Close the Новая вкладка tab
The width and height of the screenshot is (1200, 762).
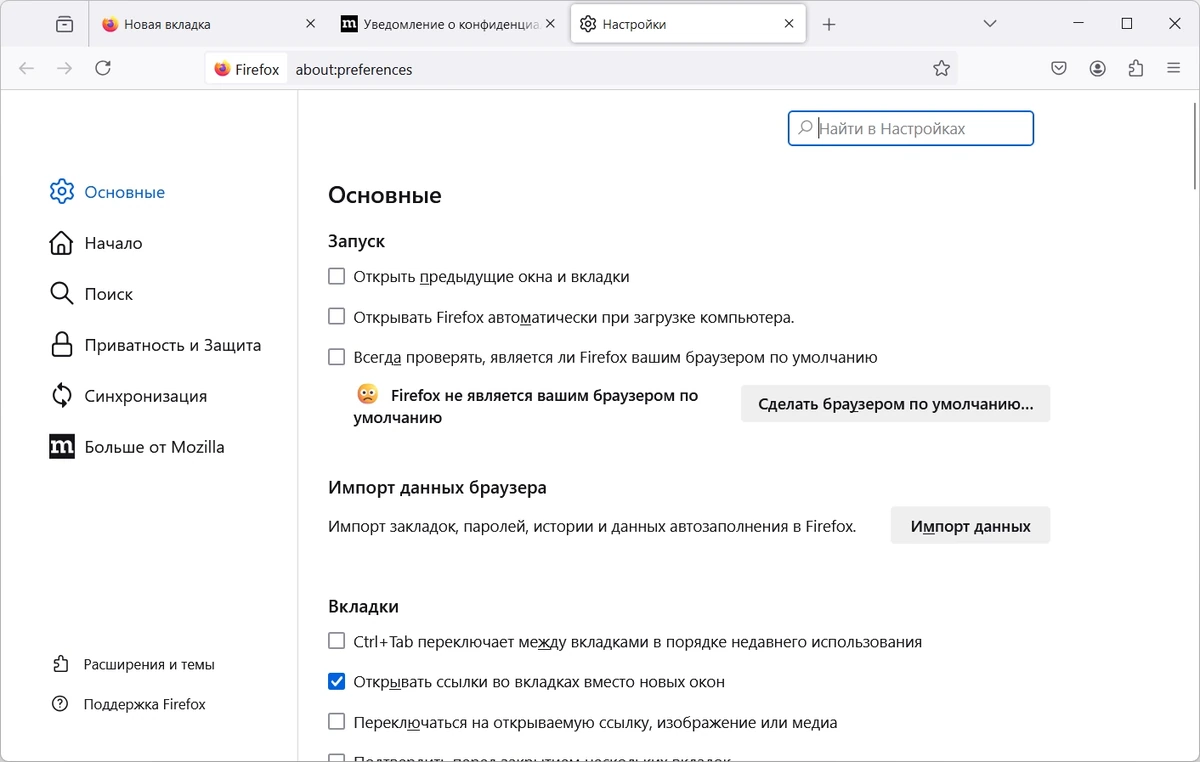(312, 24)
